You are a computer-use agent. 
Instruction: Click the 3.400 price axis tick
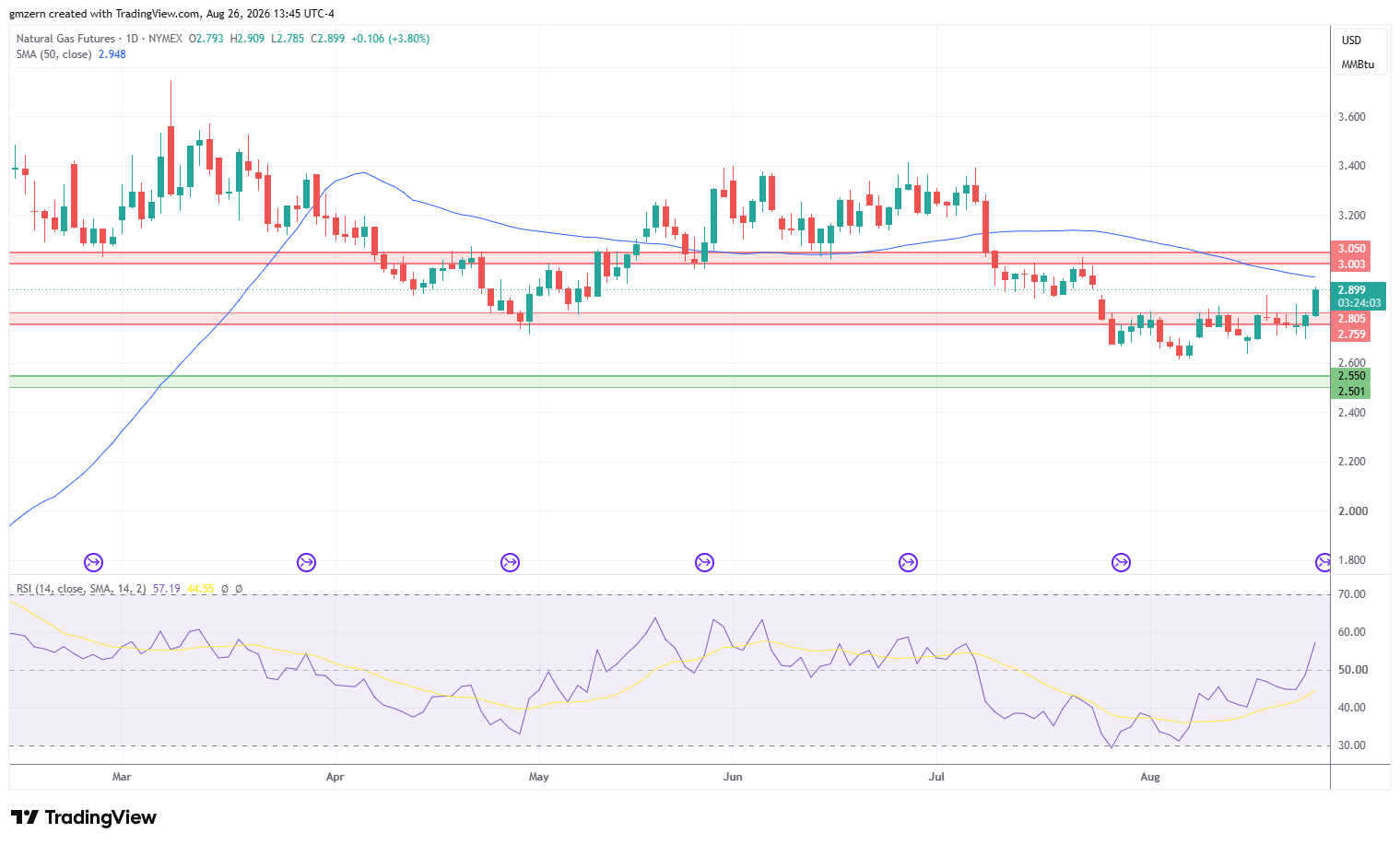click(x=1351, y=167)
